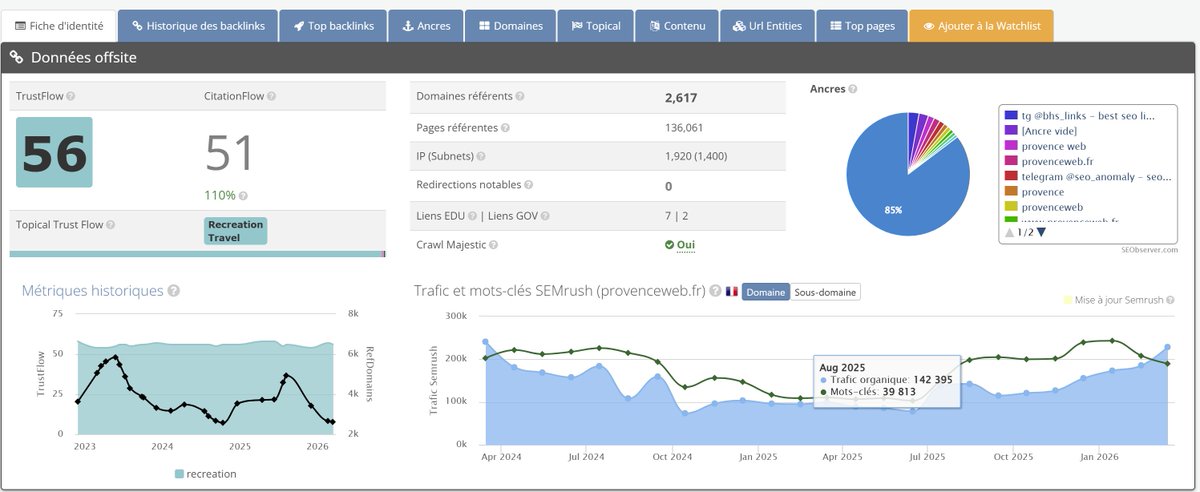Toggle the Mise à jour Semrush legend
Screen dimensions: 1200x492
[1113, 300]
